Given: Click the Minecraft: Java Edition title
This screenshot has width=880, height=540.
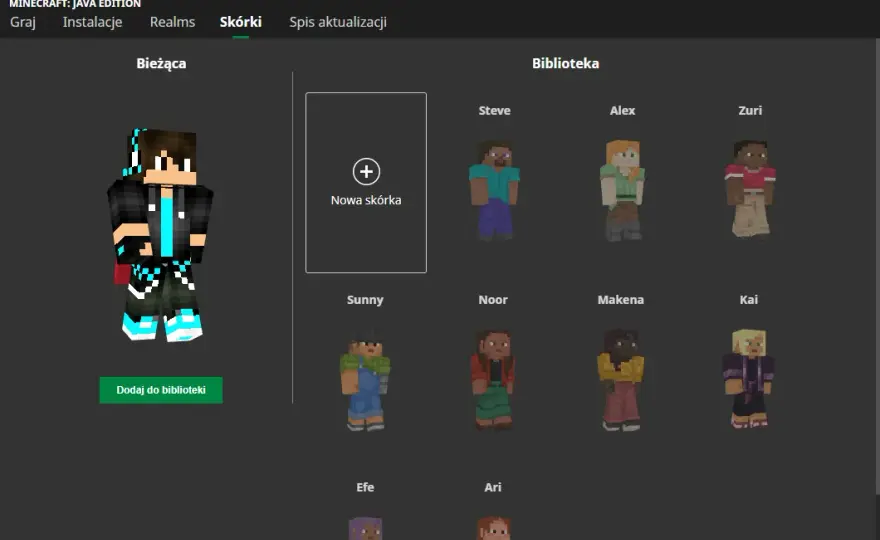Looking at the screenshot, I should [75, 4].
